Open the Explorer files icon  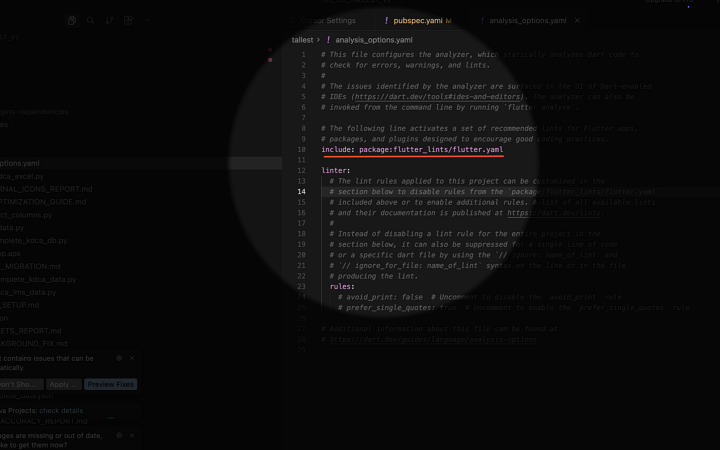72,20
